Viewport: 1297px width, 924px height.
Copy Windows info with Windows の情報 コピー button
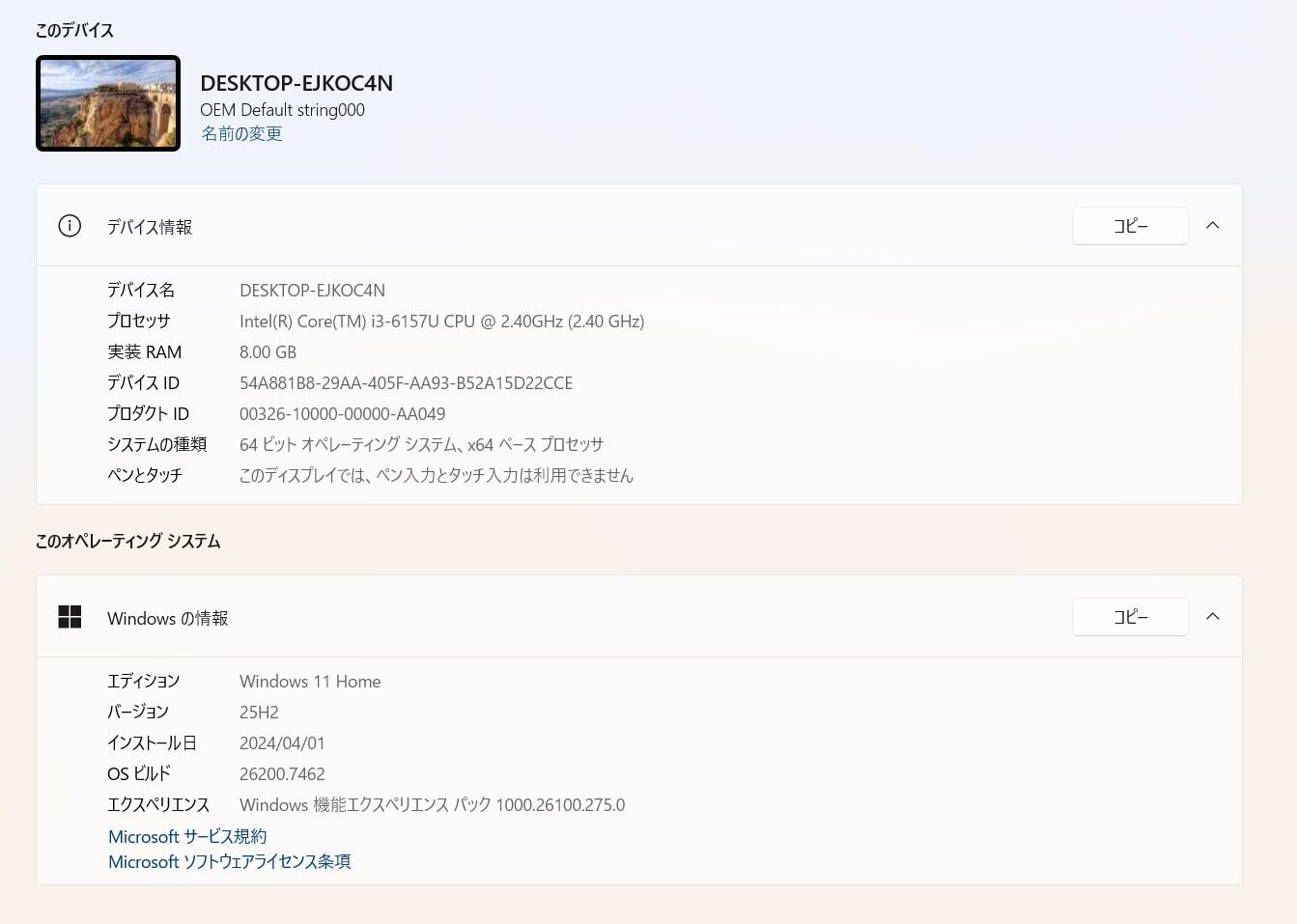(x=1130, y=617)
